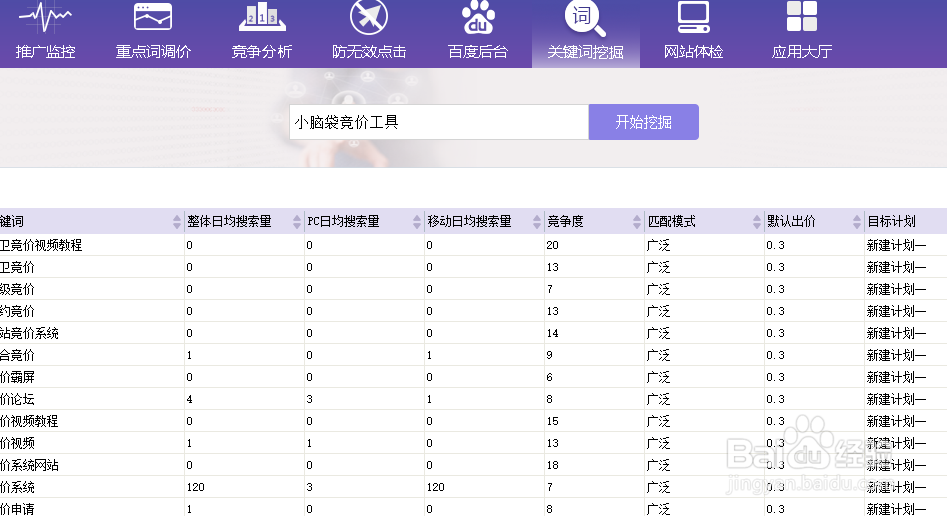Open 百度后台 paw icon
Viewport: 947px width, 516px height.
click(x=478, y=17)
